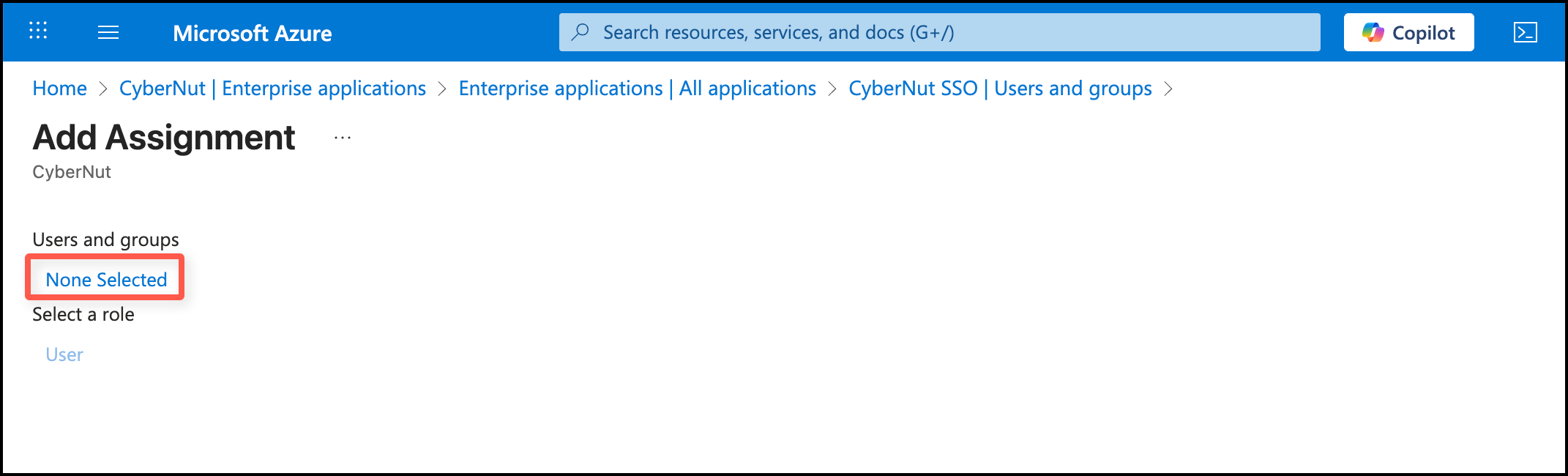The width and height of the screenshot is (1568, 476).
Task: Click the Add Assignment page heading
Action: [x=164, y=138]
